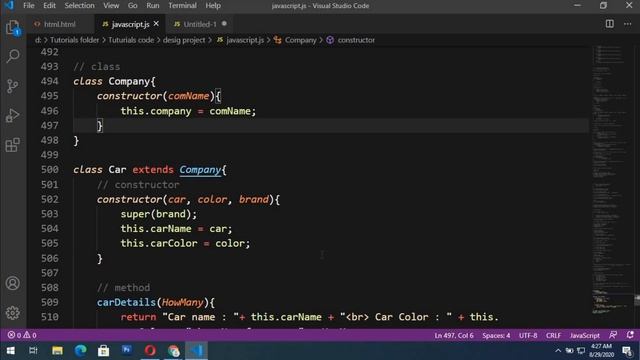Open File Explorer from taskbar
640x360 pixels.
click(x=57, y=351)
